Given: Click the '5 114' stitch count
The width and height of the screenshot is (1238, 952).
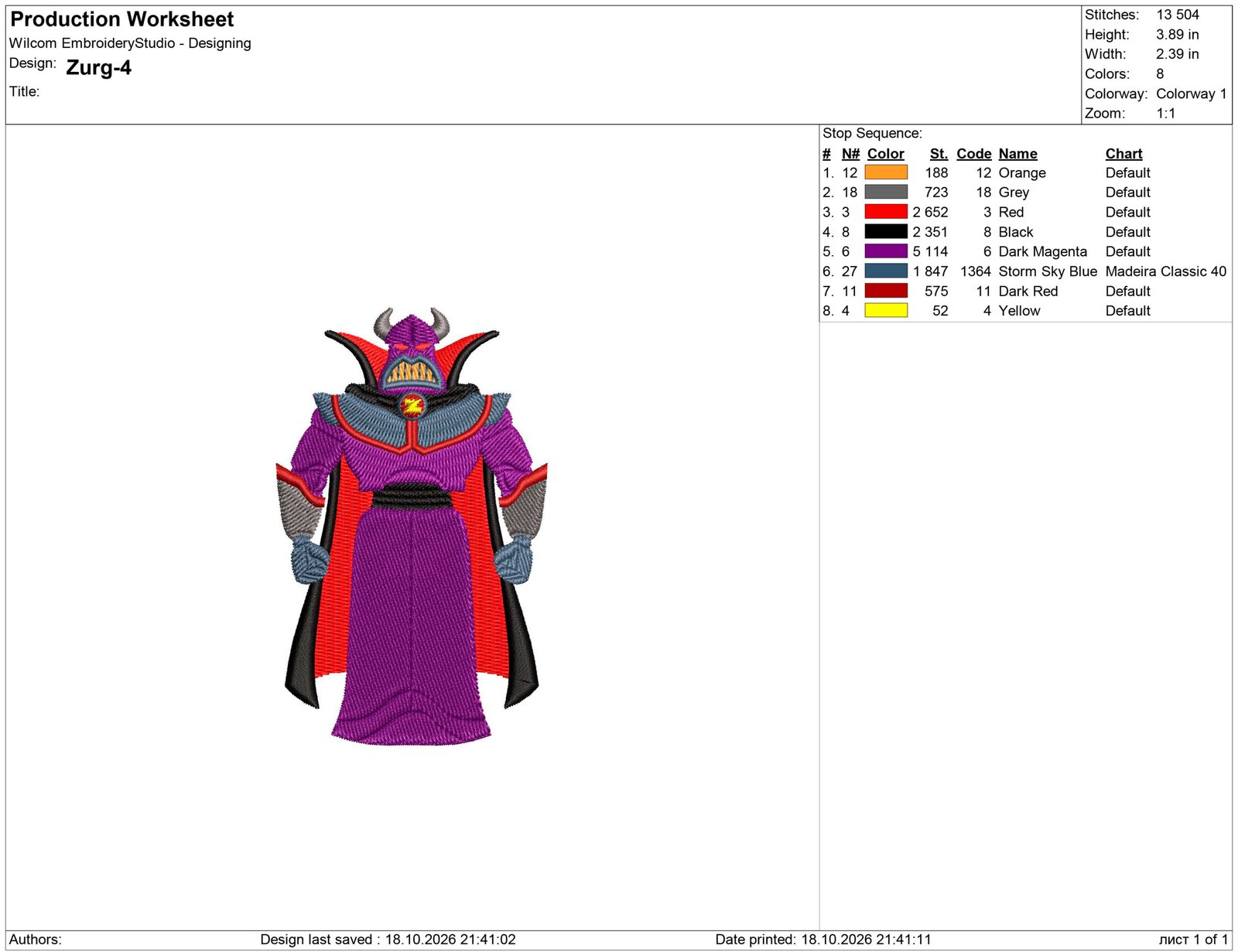Looking at the screenshot, I should [930, 251].
